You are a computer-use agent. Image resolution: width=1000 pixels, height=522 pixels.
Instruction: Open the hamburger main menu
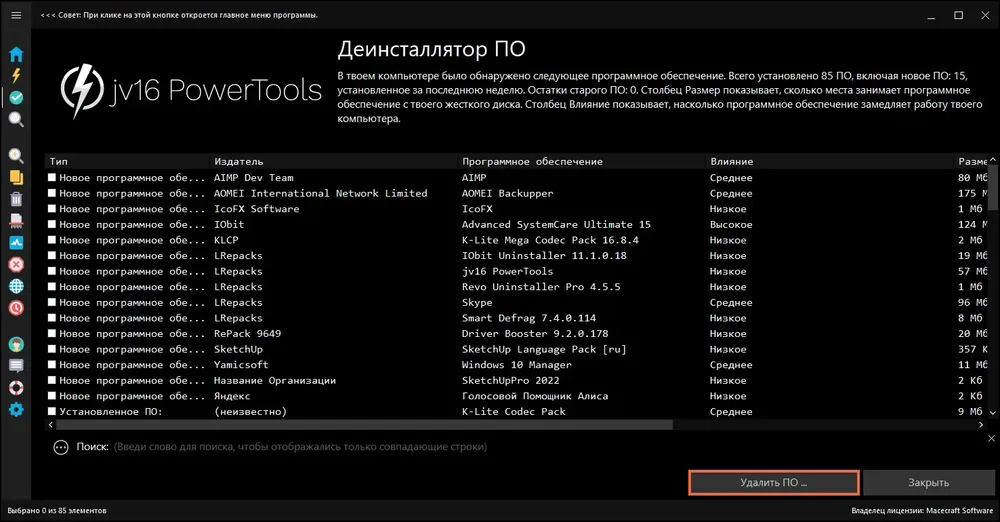pos(16,15)
